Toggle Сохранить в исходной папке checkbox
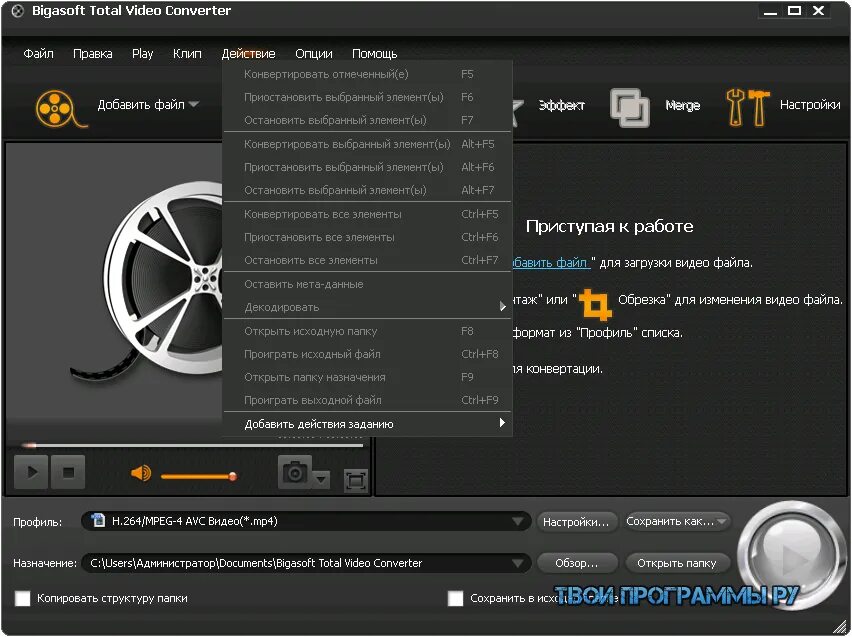Image resolution: width=852 pixels, height=637 pixels. (455, 598)
